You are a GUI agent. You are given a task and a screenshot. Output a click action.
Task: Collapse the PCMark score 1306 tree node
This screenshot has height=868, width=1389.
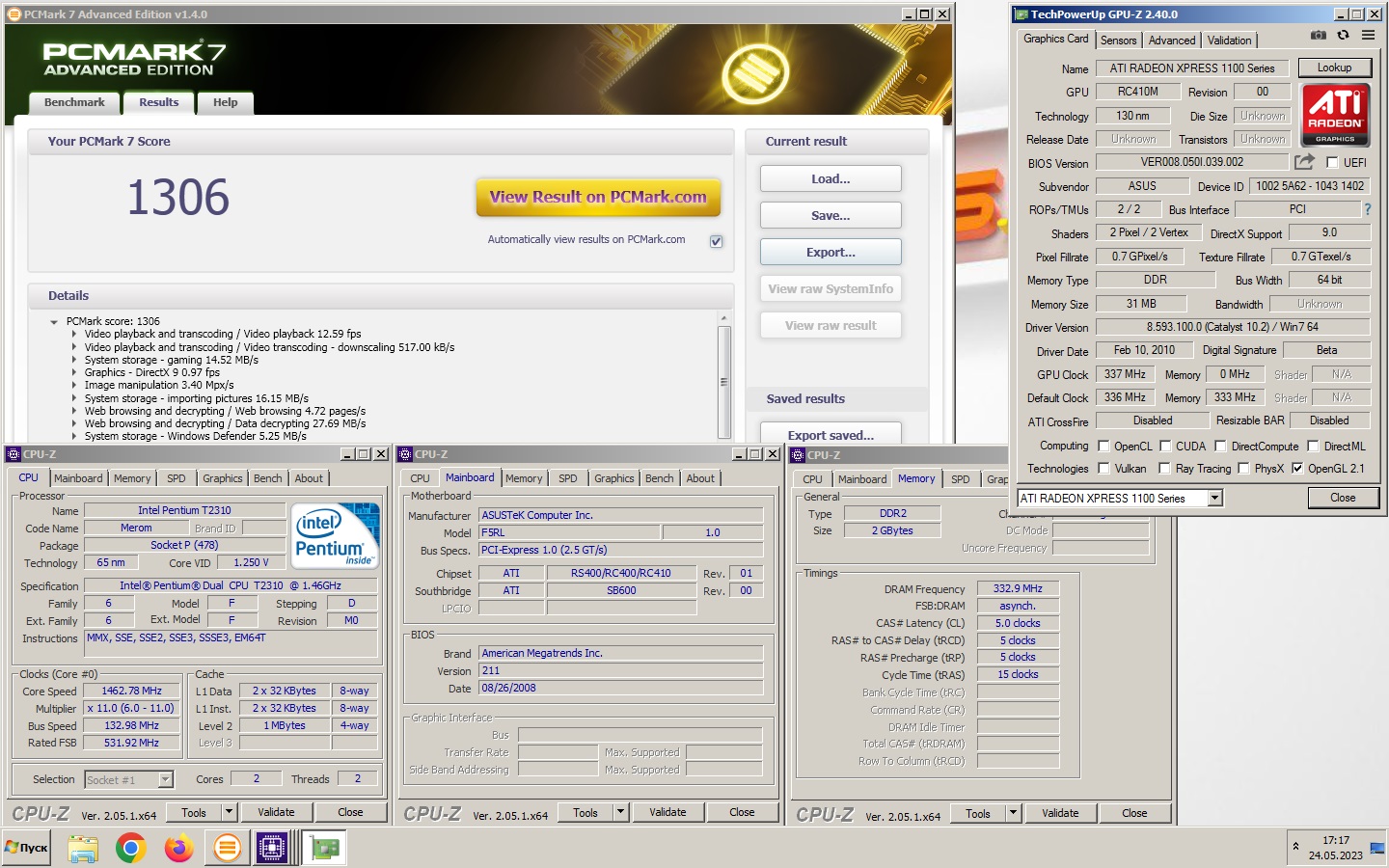point(54,322)
